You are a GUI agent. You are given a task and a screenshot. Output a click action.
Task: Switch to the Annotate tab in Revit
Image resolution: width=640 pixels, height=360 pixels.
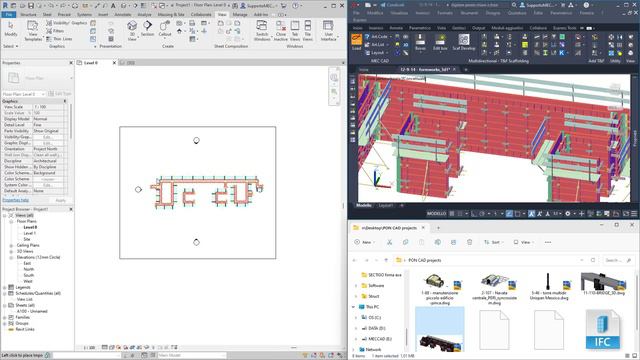[122, 14]
